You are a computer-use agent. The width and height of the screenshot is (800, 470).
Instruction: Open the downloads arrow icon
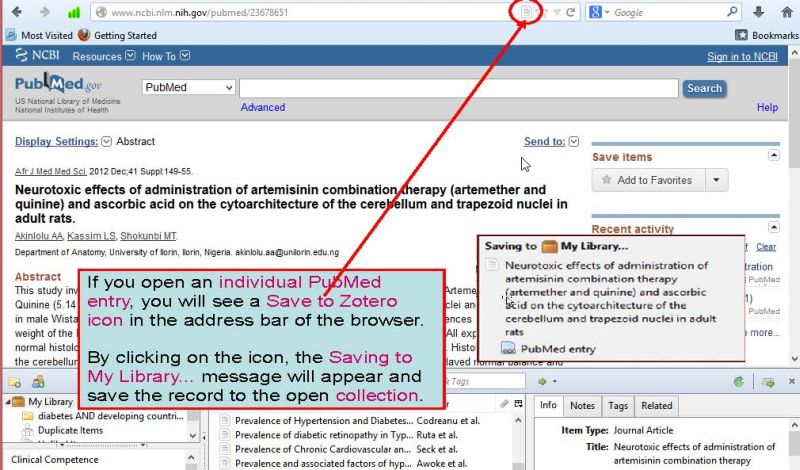coord(759,12)
